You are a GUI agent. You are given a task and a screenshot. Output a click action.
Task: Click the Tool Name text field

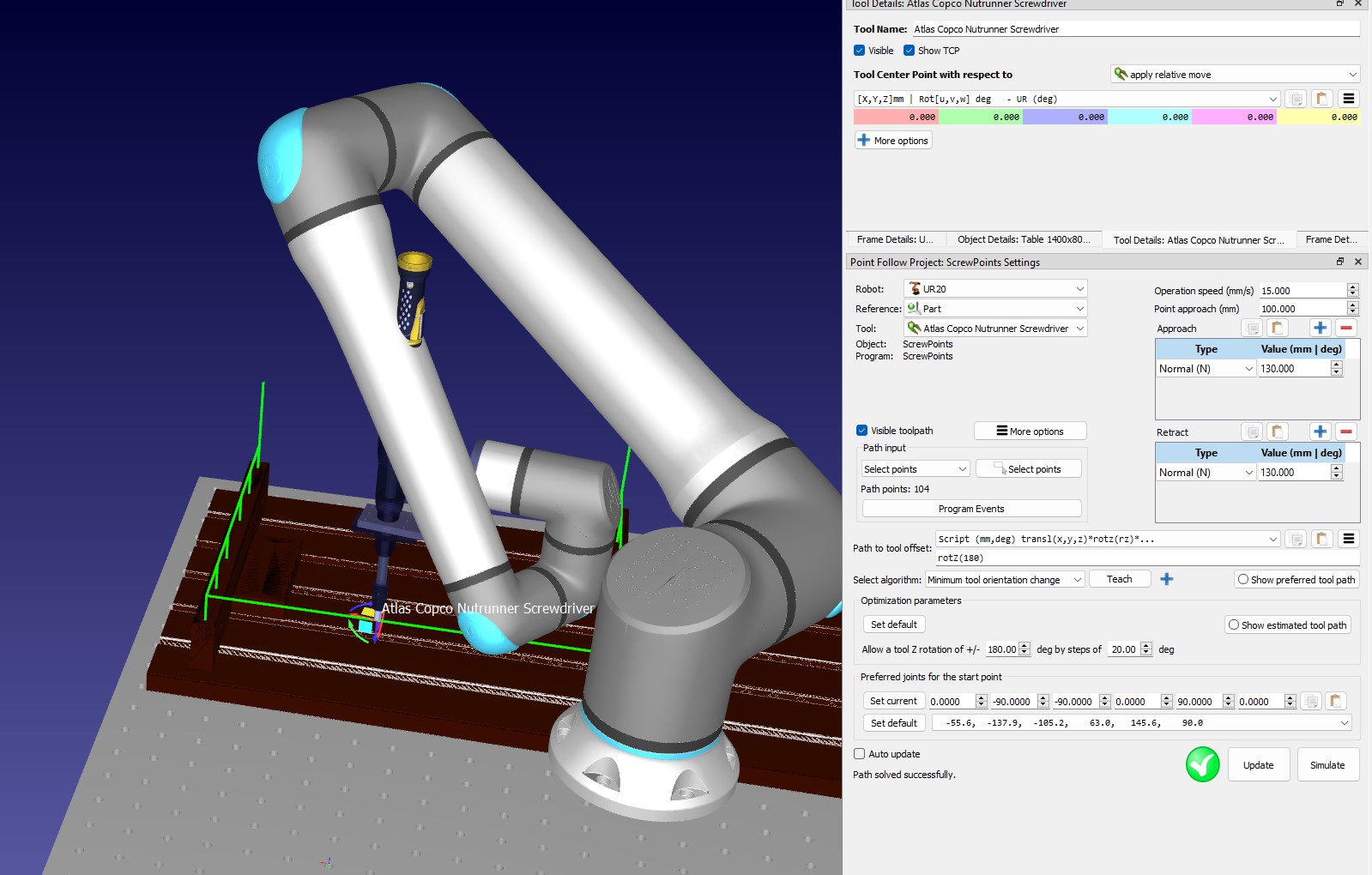point(1134,29)
